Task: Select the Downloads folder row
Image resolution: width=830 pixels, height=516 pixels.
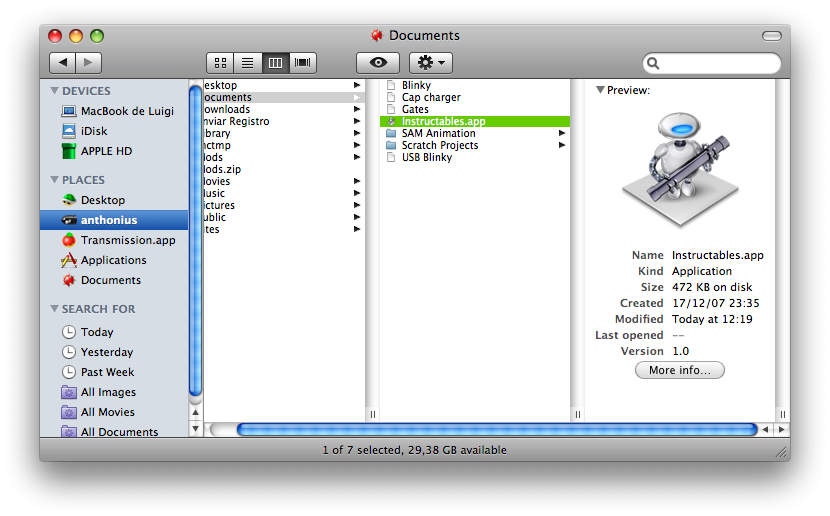Action: click(x=284, y=109)
